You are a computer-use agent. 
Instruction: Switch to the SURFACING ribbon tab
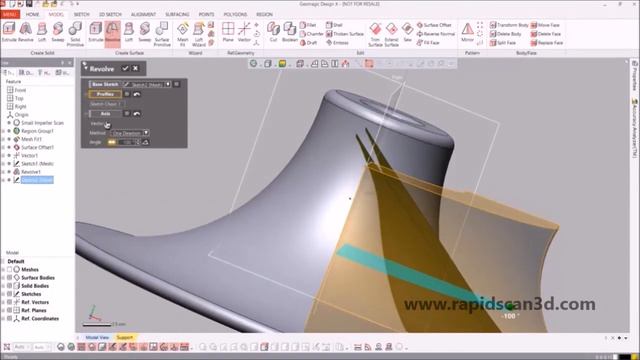click(177, 14)
